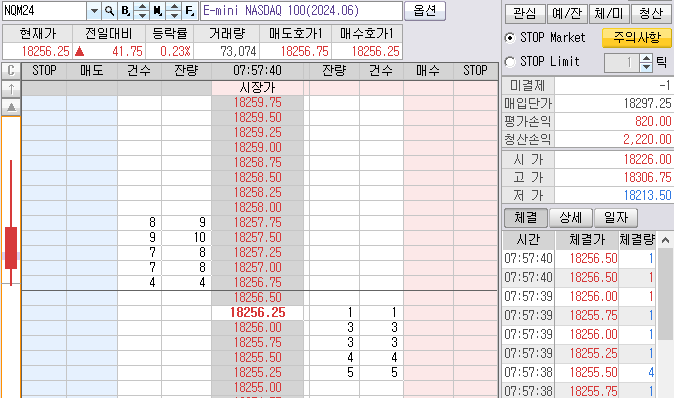Select the STOP Limit radio button
Viewport: 674px width, 398px height.
(510, 62)
